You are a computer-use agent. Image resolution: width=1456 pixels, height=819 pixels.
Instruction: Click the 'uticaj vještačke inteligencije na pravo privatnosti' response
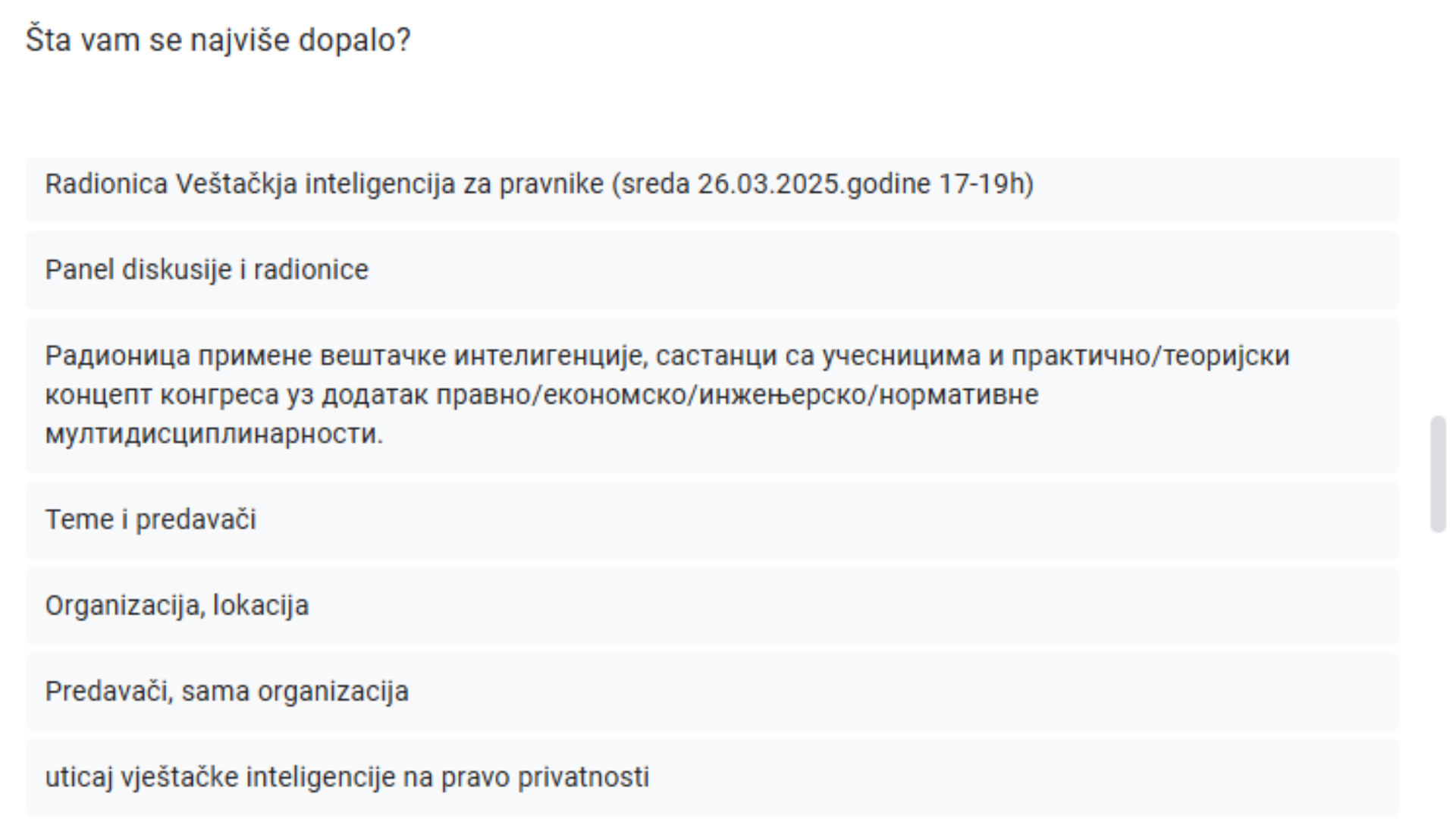(x=347, y=777)
